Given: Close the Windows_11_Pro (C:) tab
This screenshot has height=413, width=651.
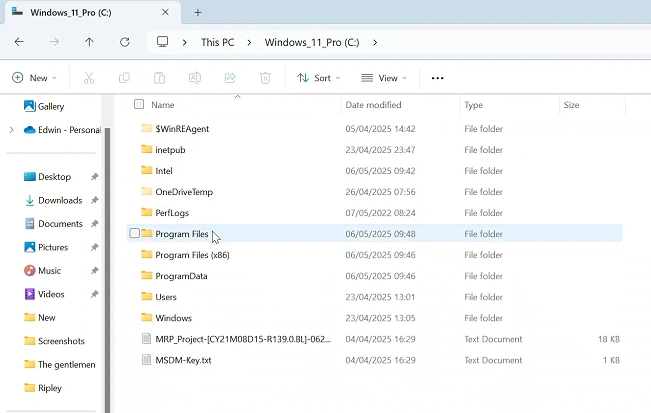Looking at the screenshot, I should [165, 12].
